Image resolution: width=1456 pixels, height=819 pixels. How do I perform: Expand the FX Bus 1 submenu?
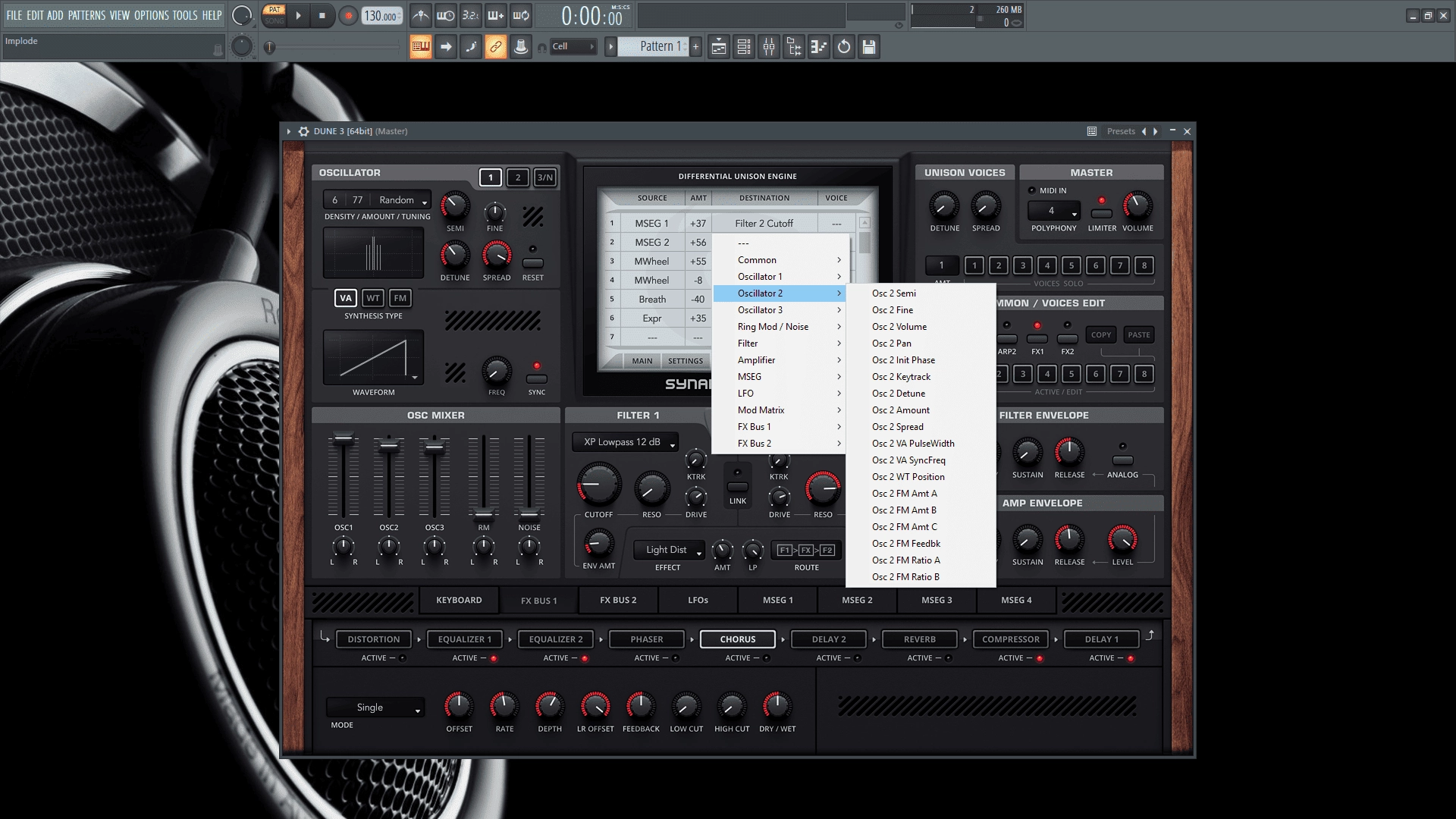[780, 427]
